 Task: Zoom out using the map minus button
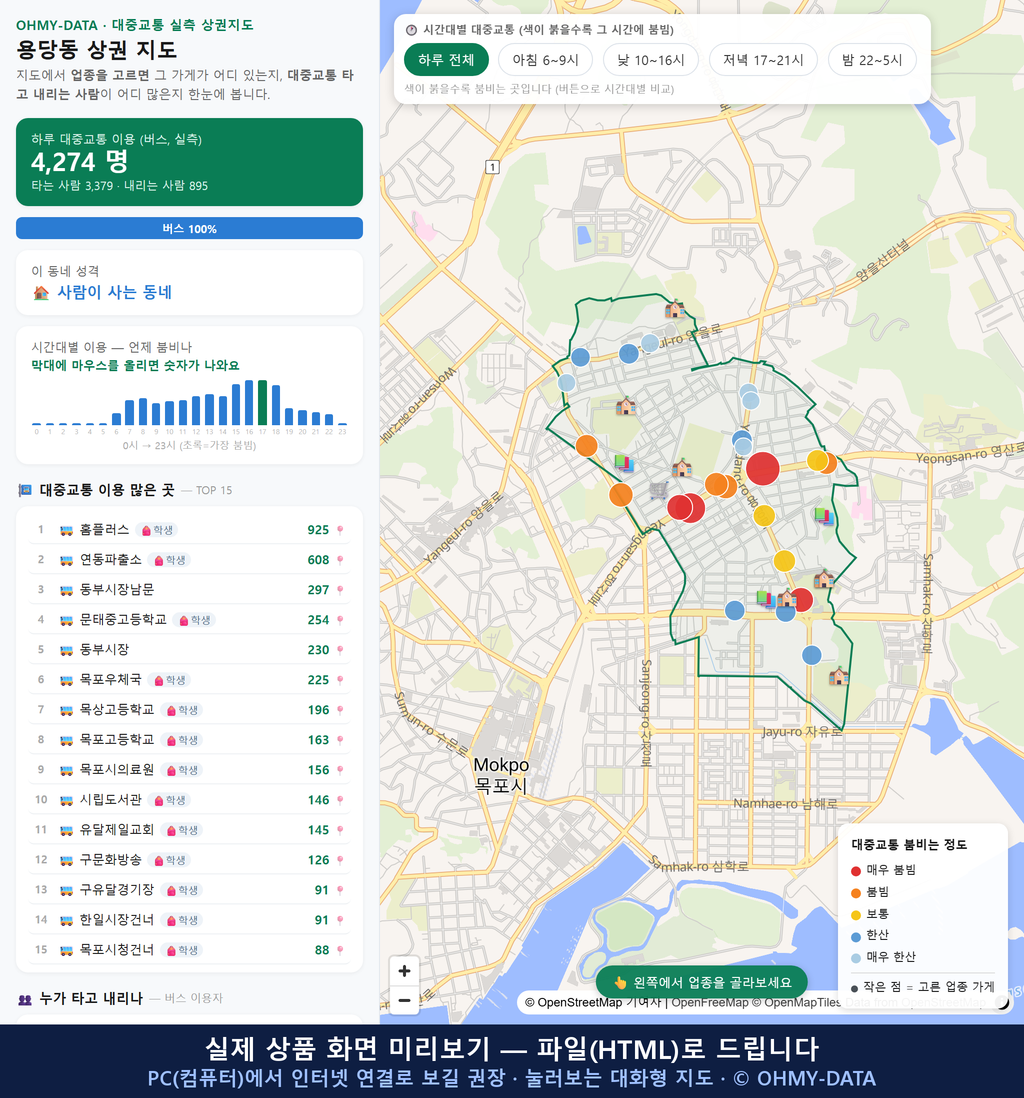click(404, 1000)
